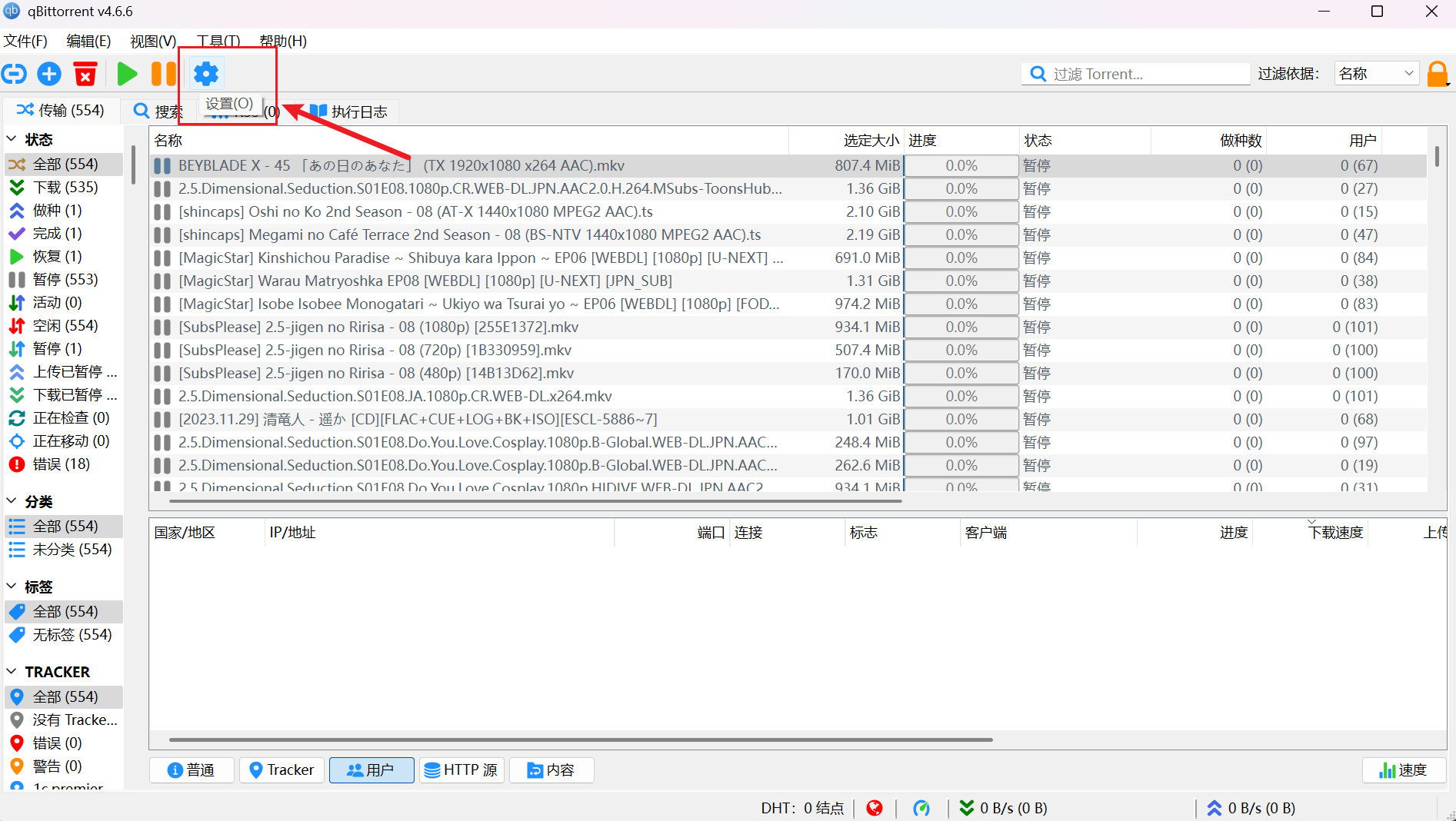Collapse the 状态 section in sidebar
The image size is (1456, 821).
pos(12,139)
